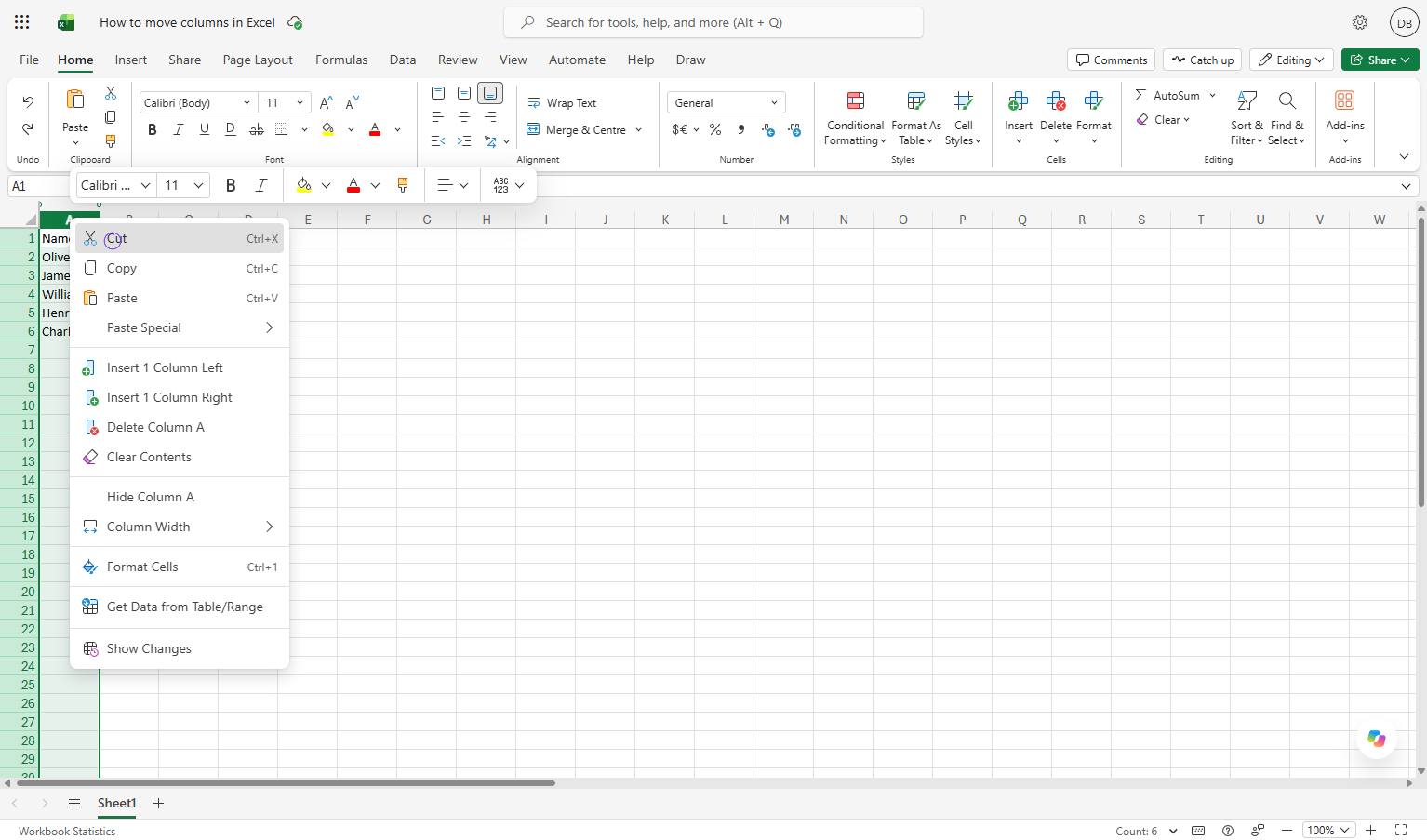Click the Catch up button

(x=1203, y=60)
